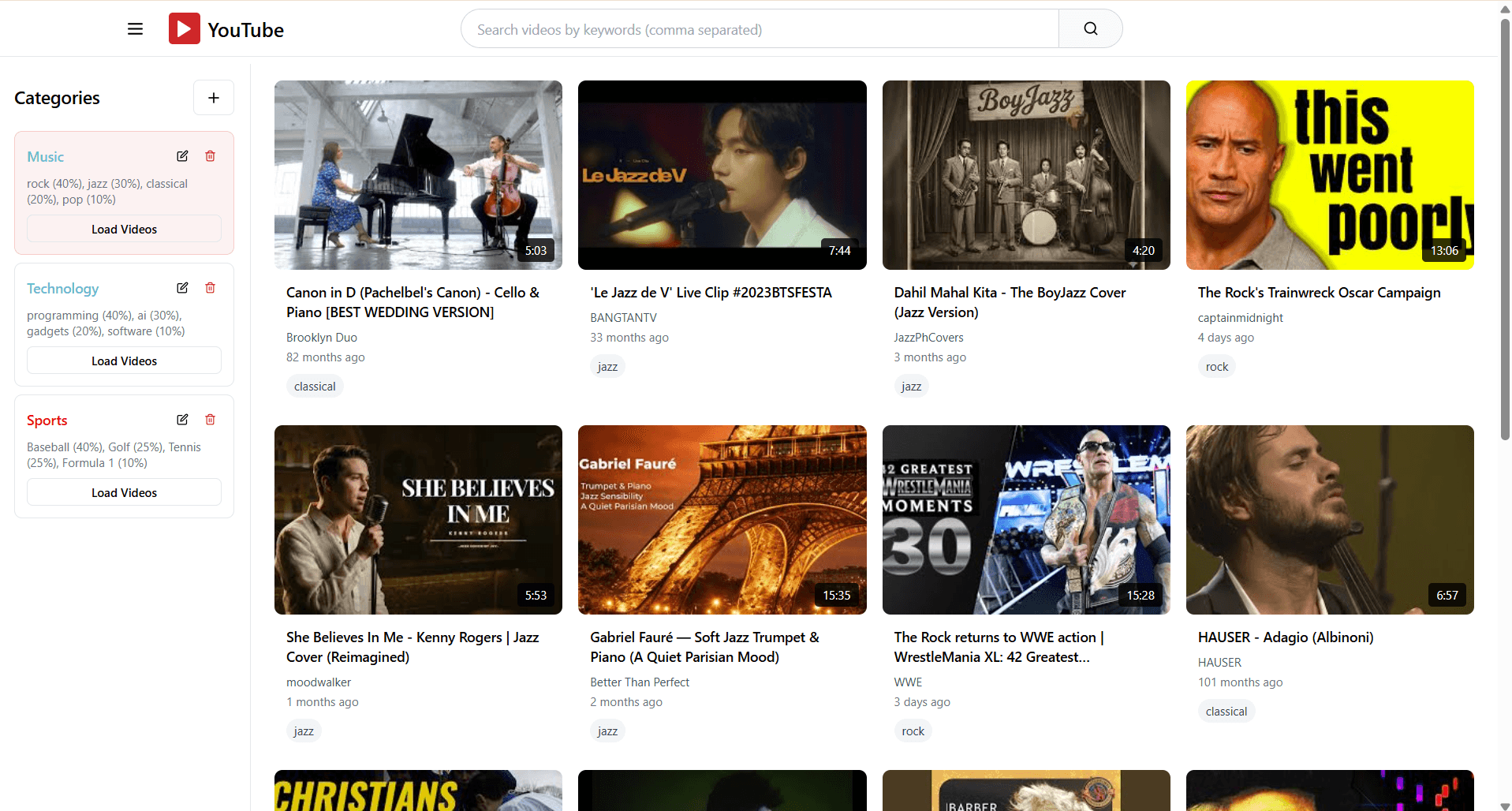The height and width of the screenshot is (811, 1512).
Task: Delete the Sports category via trash icon
Action: coord(210,419)
